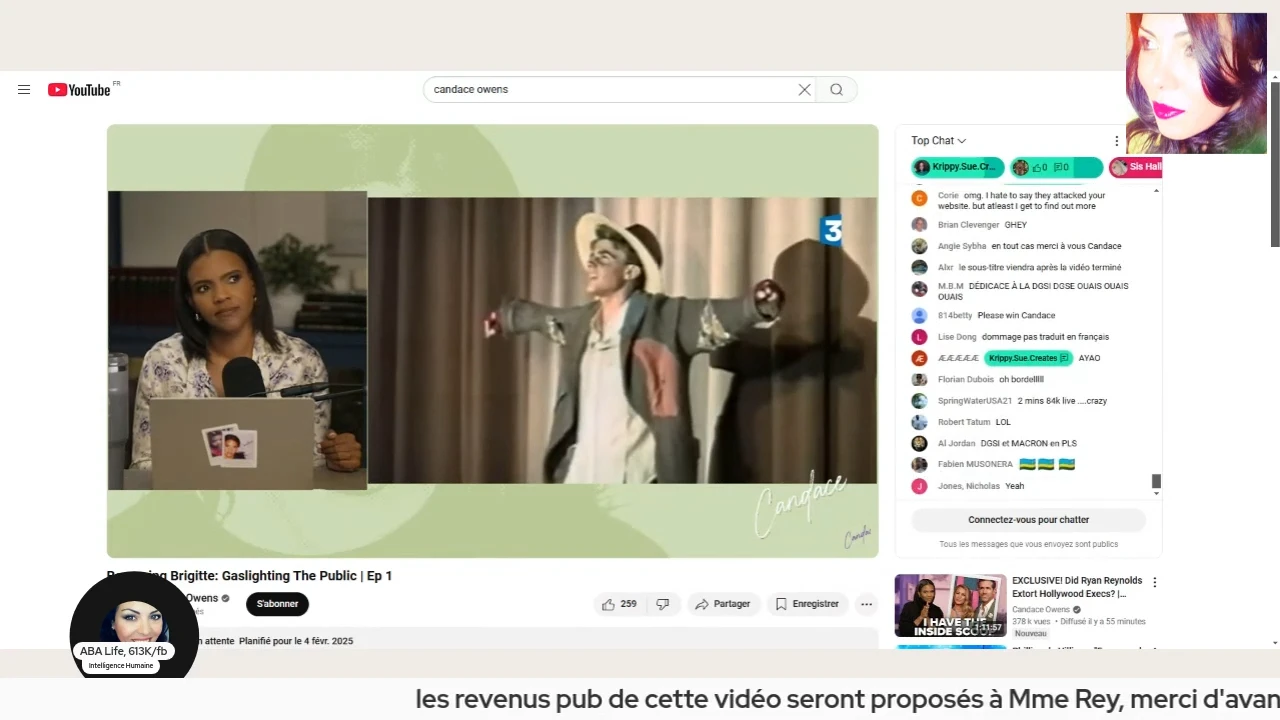The image size is (1280, 720).
Task: Click the magnifier search button
Action: click(x=836, y=90)
